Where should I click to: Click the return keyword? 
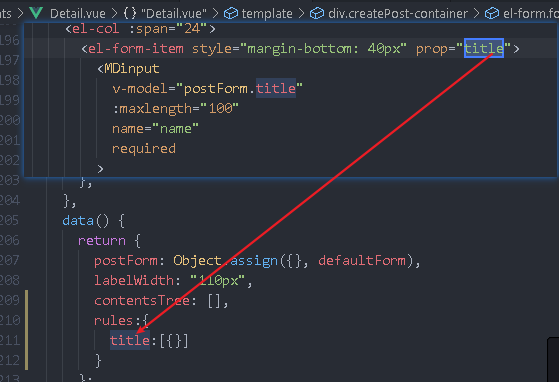(x=102, y=241)
